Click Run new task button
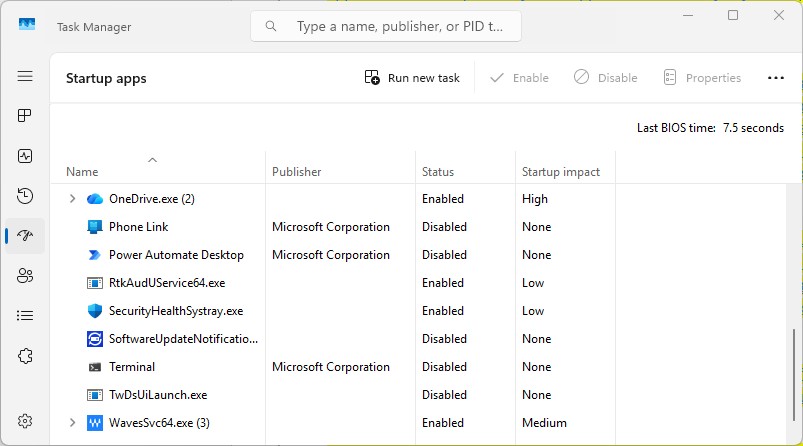 click(412, 78)
